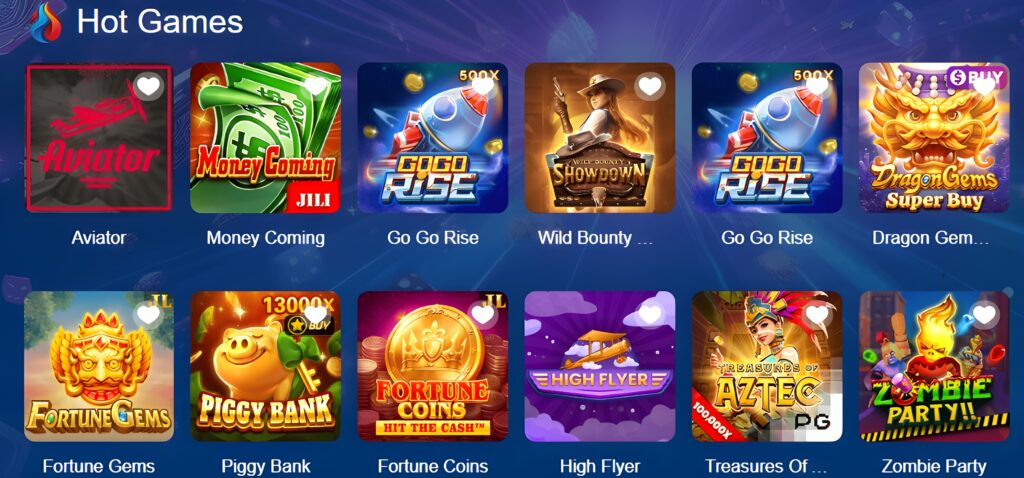Open Fortune Coins Hit the Cash
Viewport: 1024px width, 478px height.
coord(432,366)
